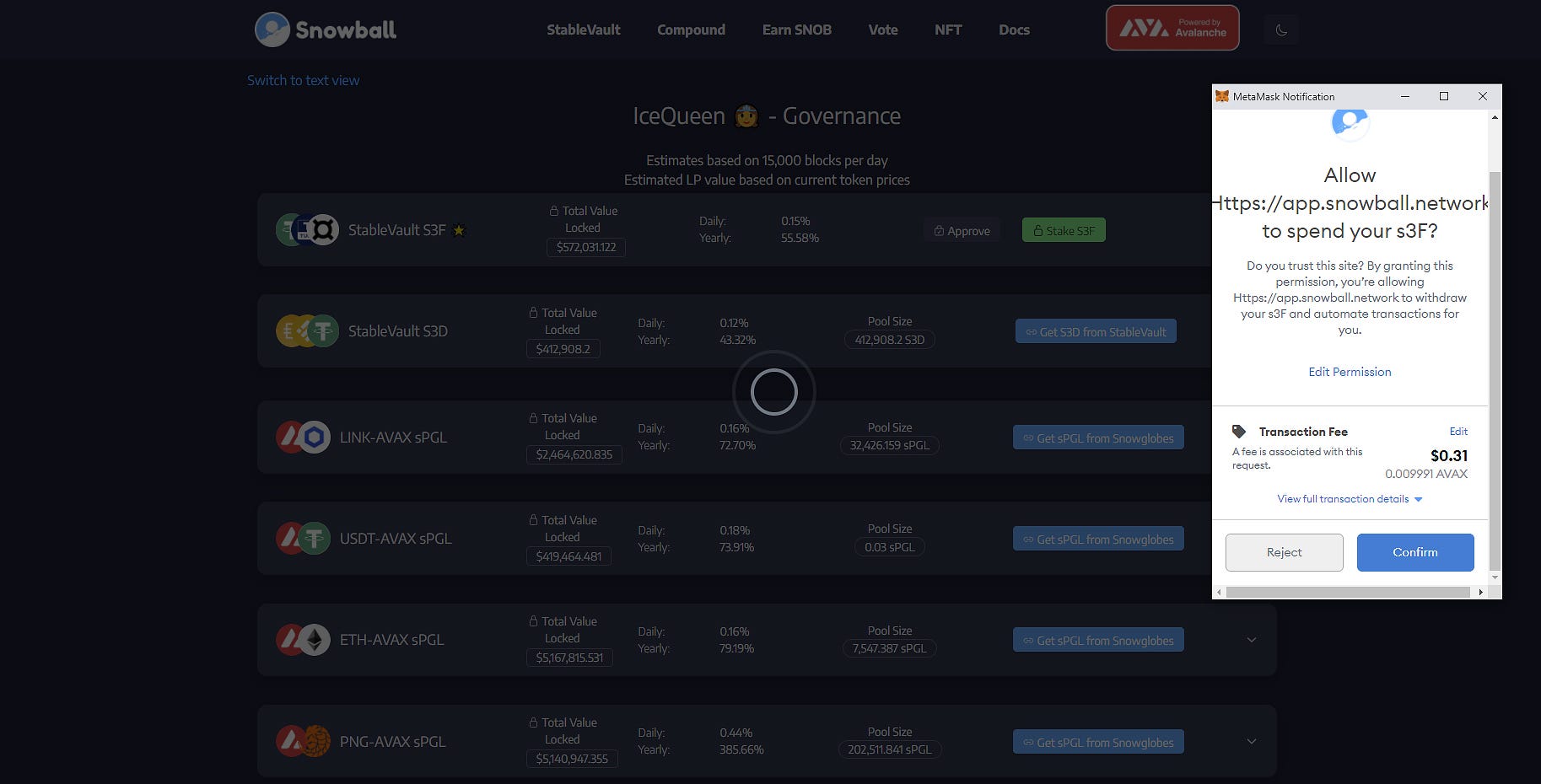
Task: Click MetaMask horizontal scrollbar left arrow
Action: (x=1219, y=592)
